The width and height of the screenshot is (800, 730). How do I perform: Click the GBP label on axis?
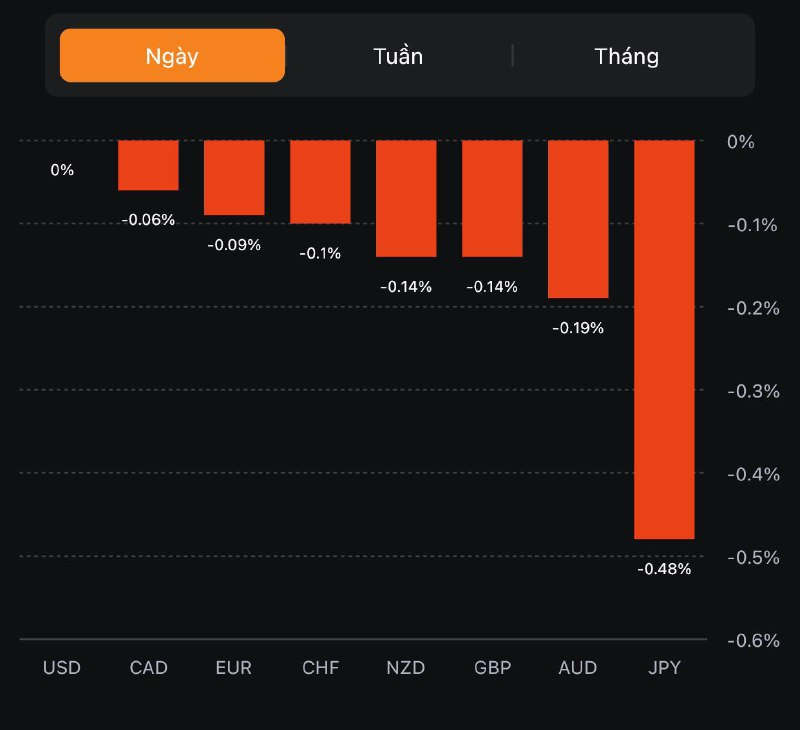click(x=492, y=668)
